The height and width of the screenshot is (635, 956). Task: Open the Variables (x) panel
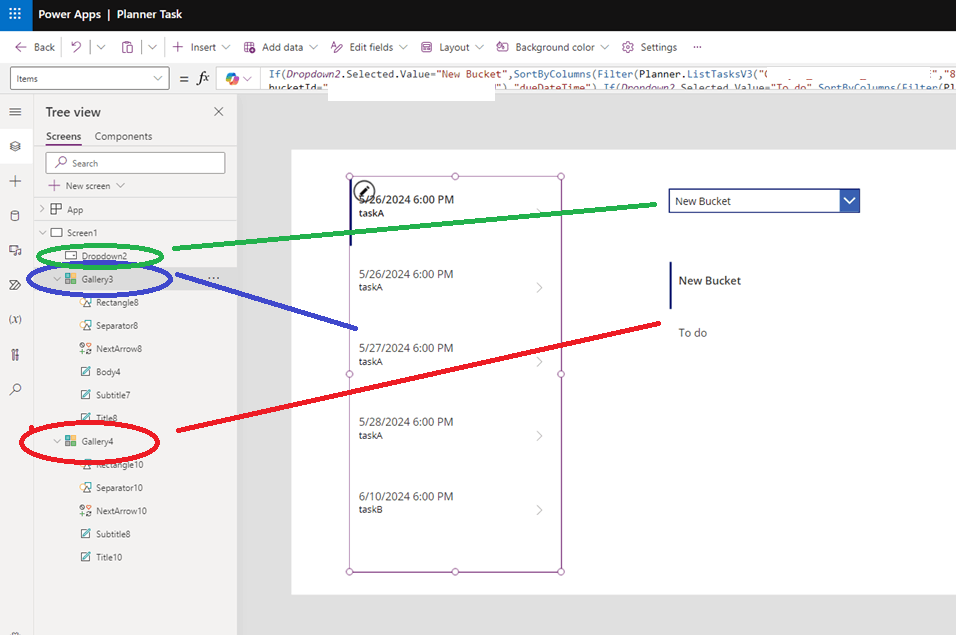pos(15,320)
